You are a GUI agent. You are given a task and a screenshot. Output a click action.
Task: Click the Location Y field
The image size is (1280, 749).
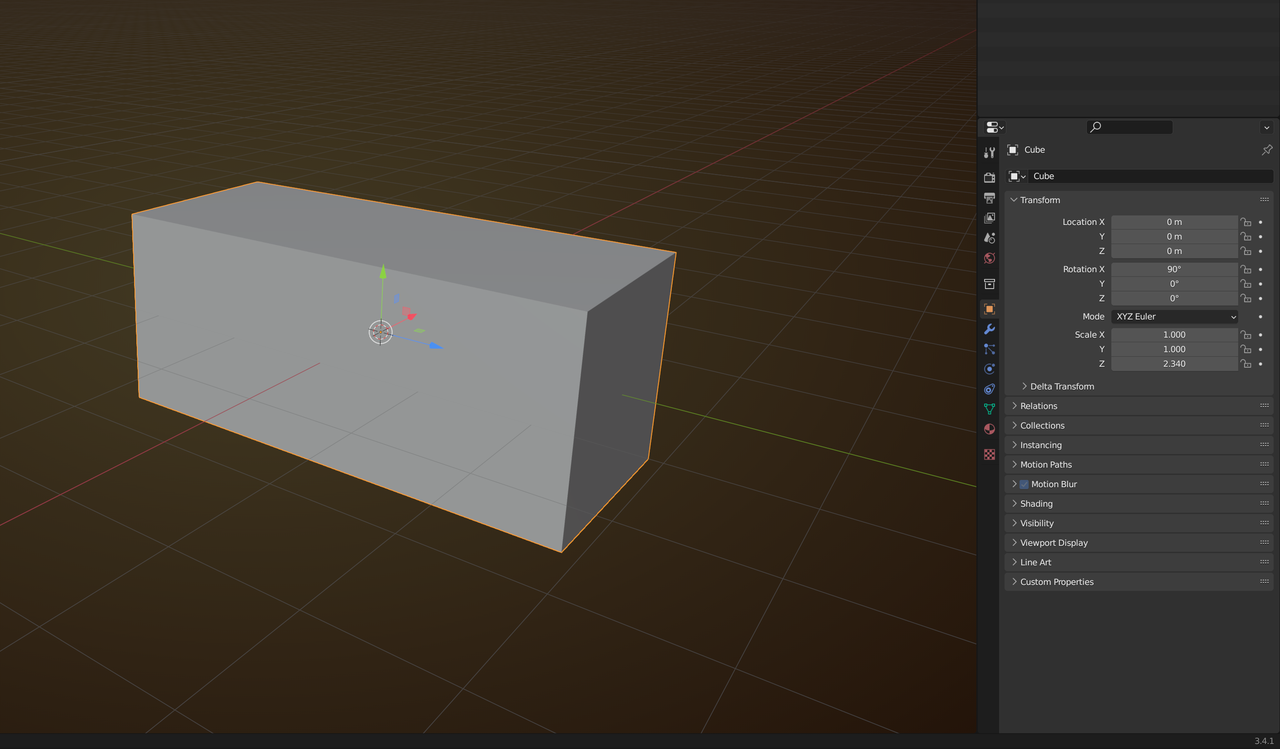[x=1175, y=237]
